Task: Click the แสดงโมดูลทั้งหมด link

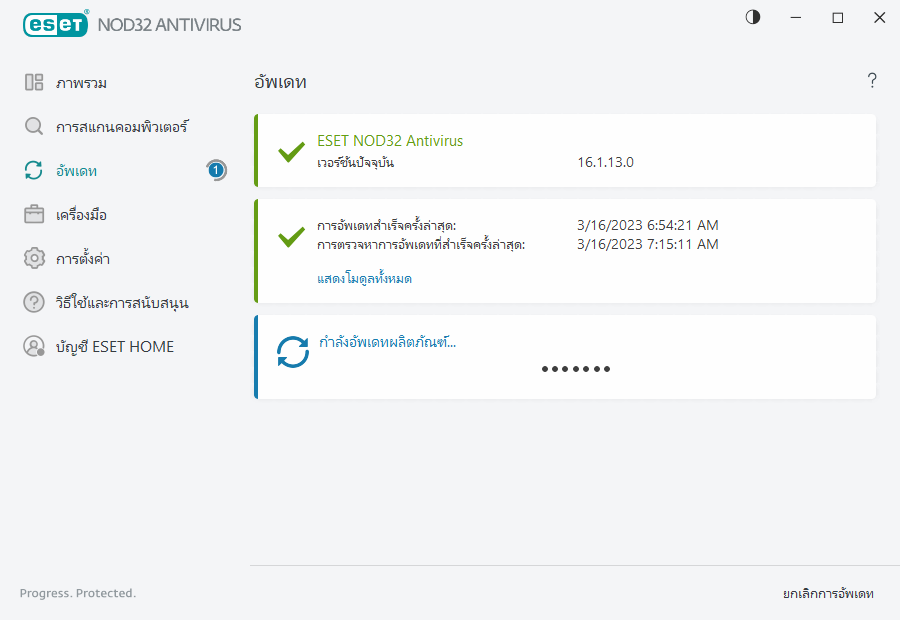Action: [x=364, y=279]
